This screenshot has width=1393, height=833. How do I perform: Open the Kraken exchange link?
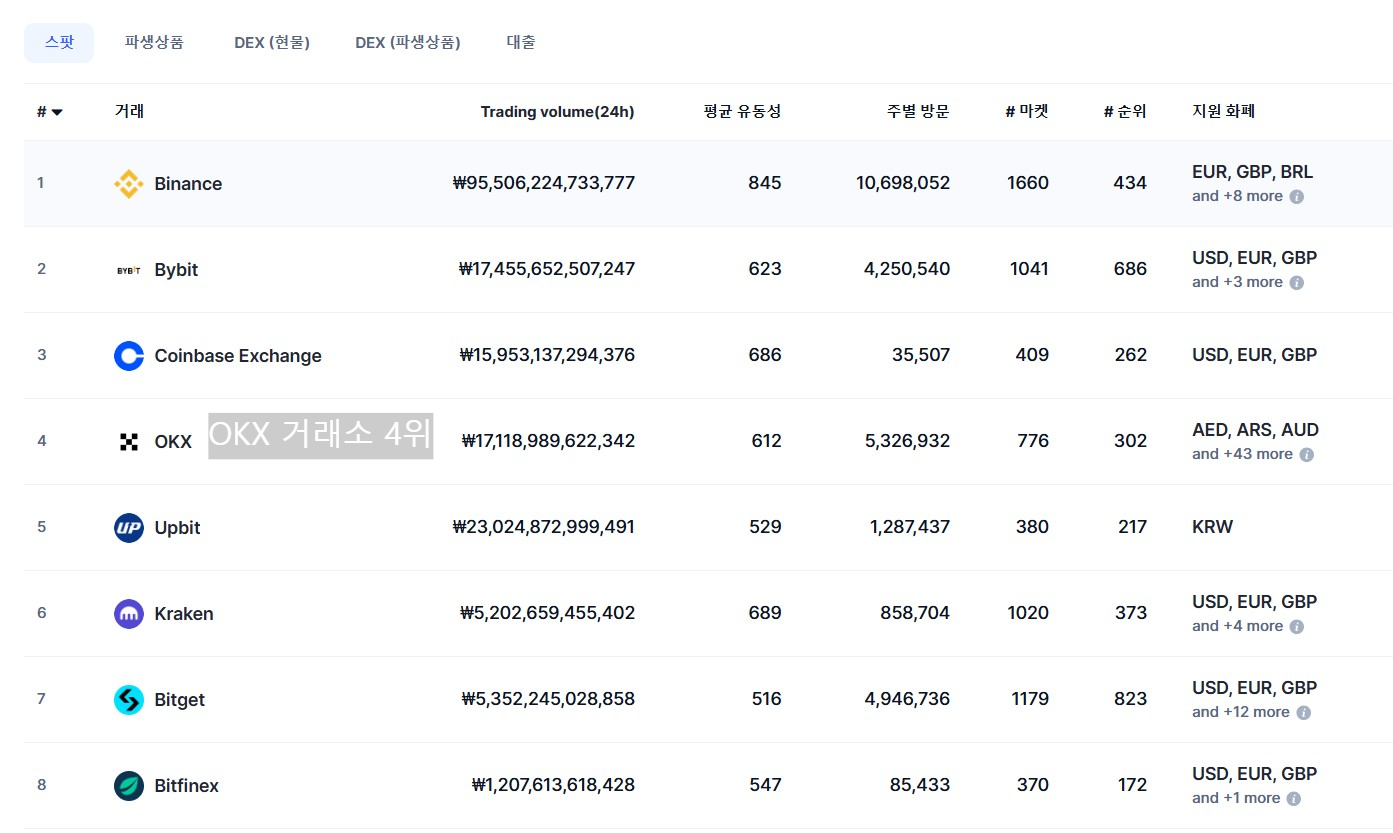[x=184, y=614]
